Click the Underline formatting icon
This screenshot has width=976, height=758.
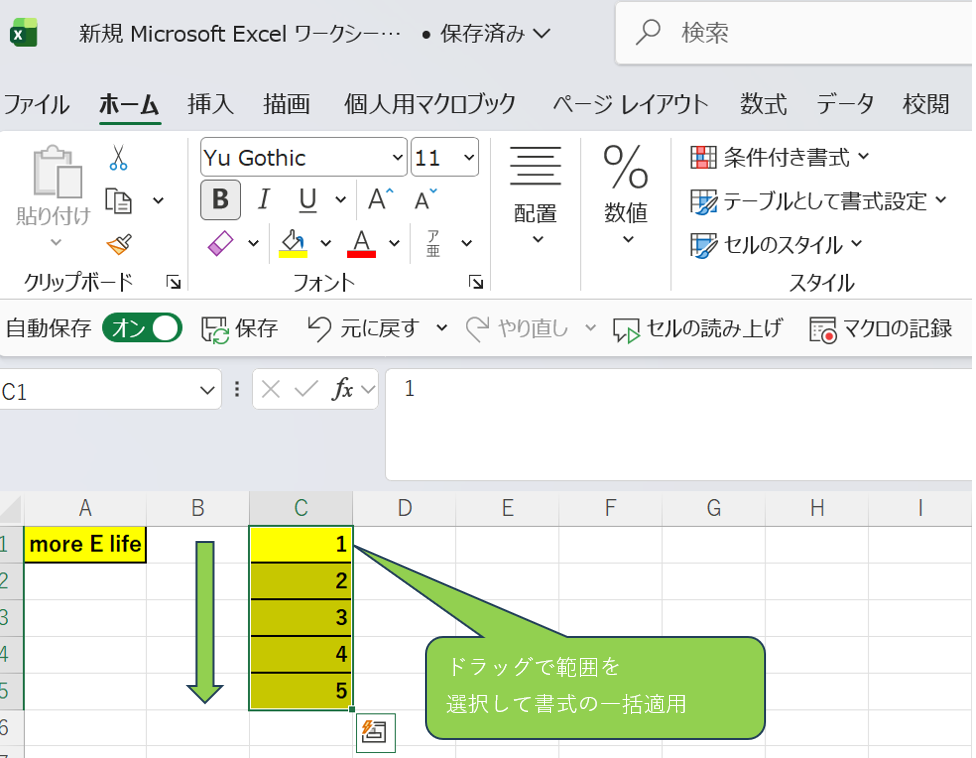tap(308, 200)
